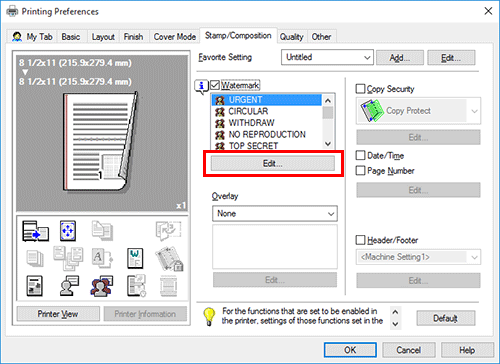Select TOP SECRET in the watermark list
This screenshot has width=500, height=364.
pos(267,146)
